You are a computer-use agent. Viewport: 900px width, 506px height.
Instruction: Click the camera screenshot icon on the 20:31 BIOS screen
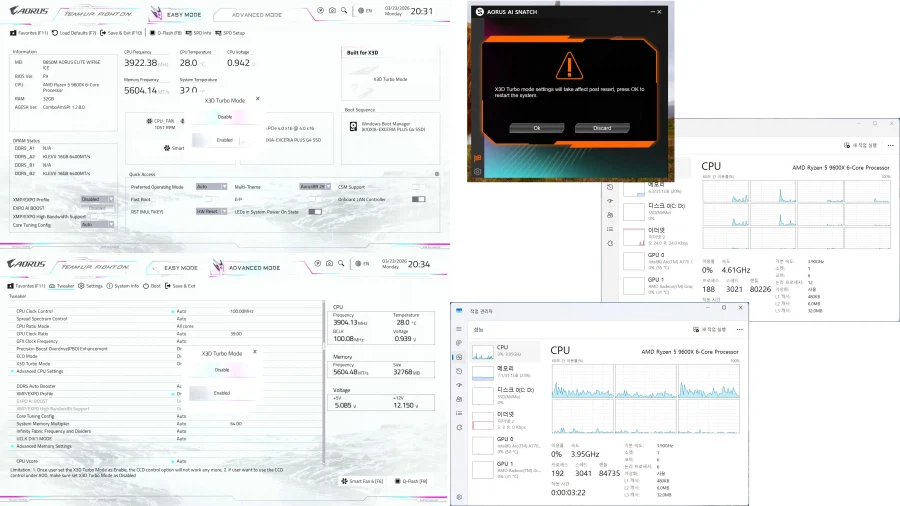tap(332, 10)
